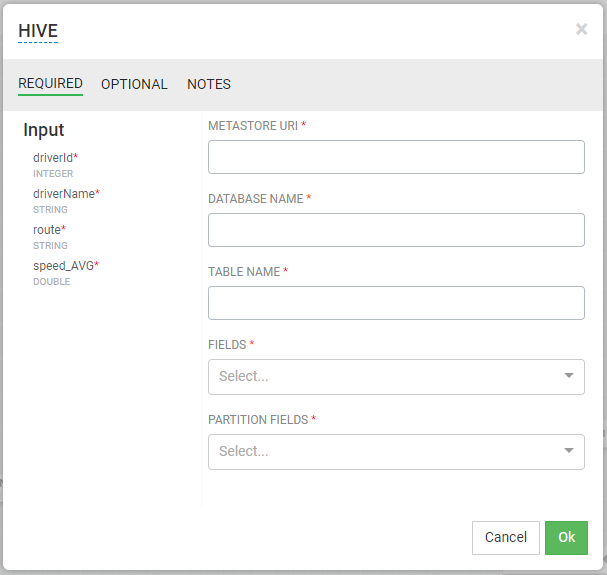
Task: Click the DOUBLE type under speed_AVG
Action: [x=51, y=282]
